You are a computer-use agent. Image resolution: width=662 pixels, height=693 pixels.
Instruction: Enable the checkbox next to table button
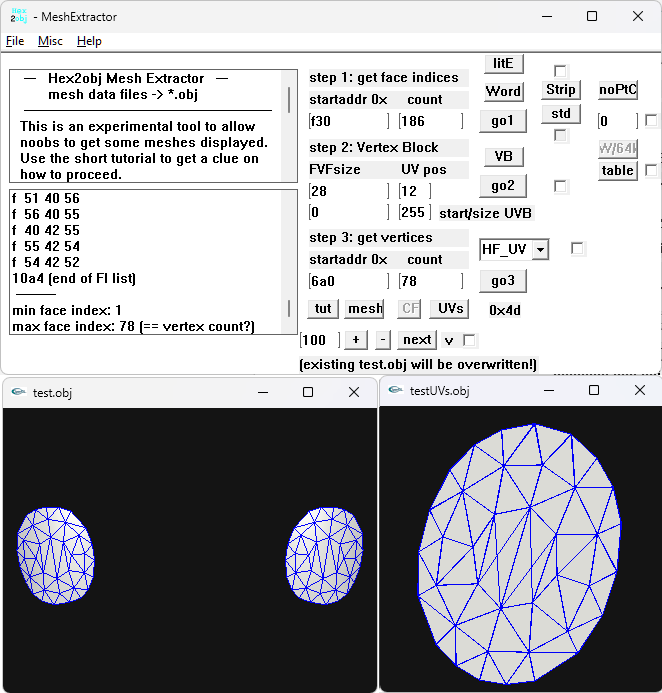pyautogui.click(x=651, y=170)
